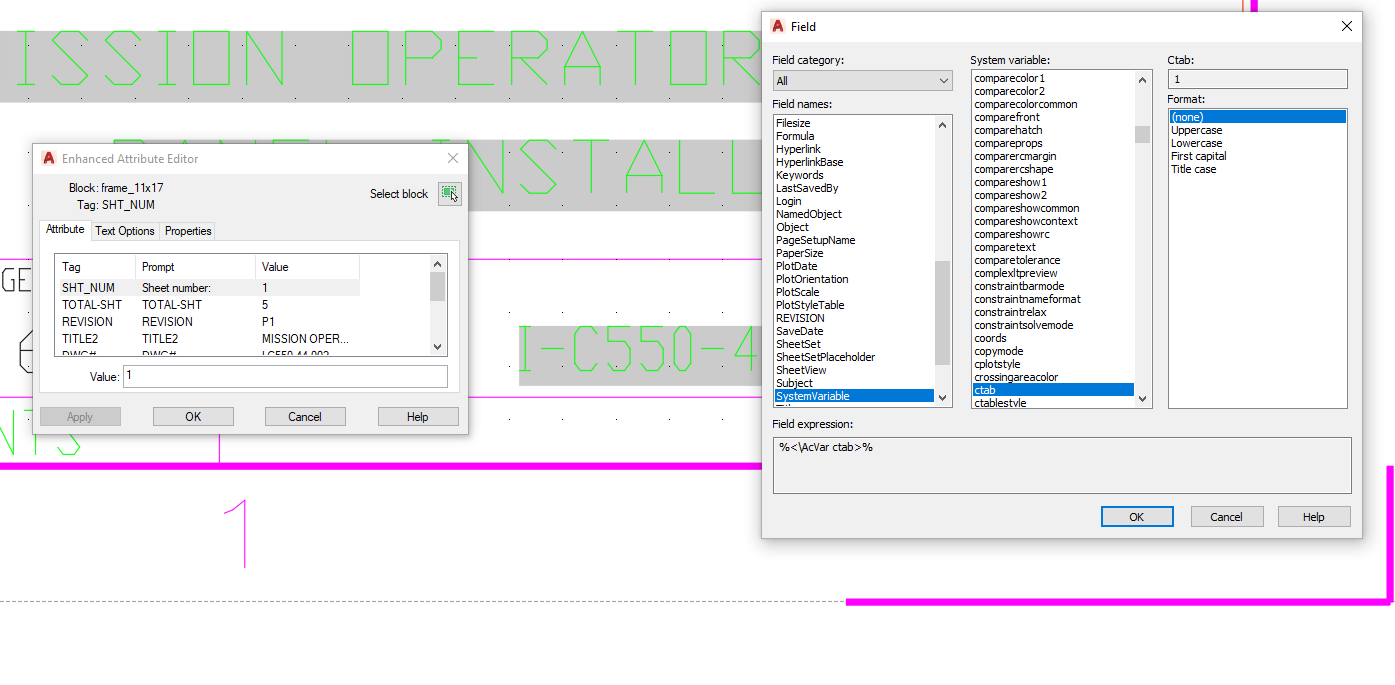Click the Select block picker icon
The width and height of the screenshot is (1395, 685).
[450, 193]
